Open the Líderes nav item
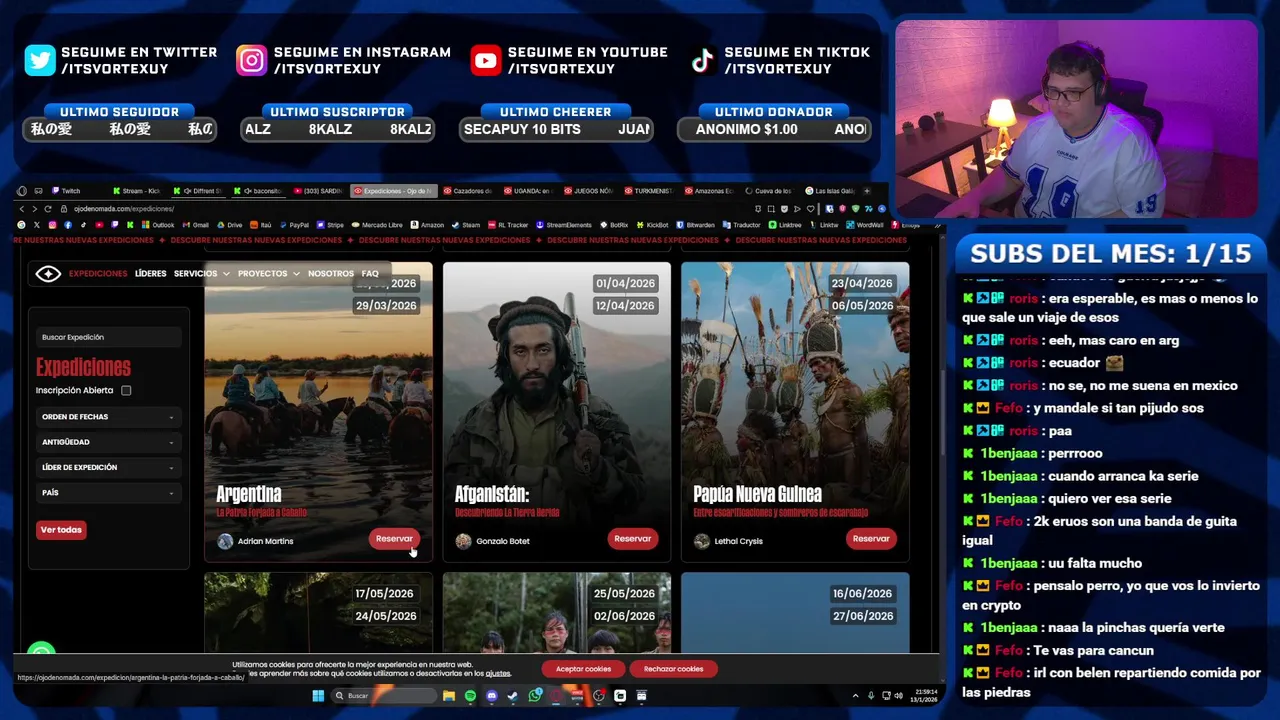 pyautogui.click(x=150, y=273)
